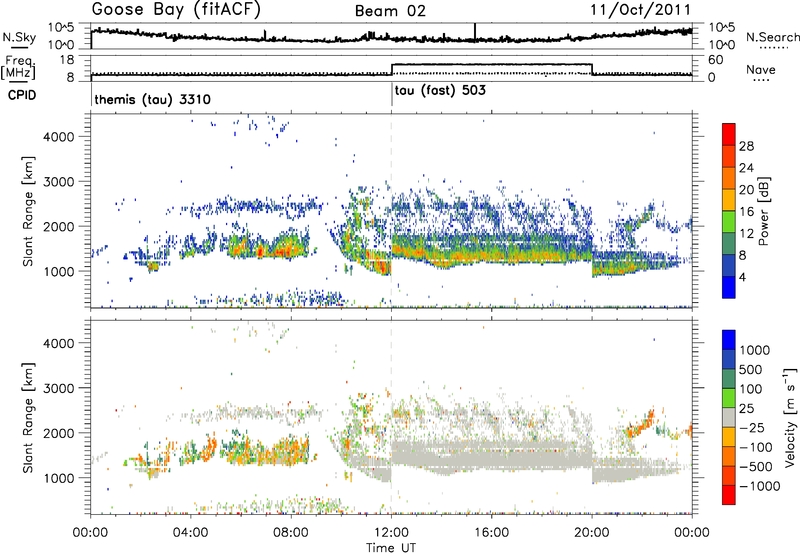The width and height of the screenshot is (800, 554).
Task: Click the '500' label on Velocity colorbar
Action: point(751,370)
